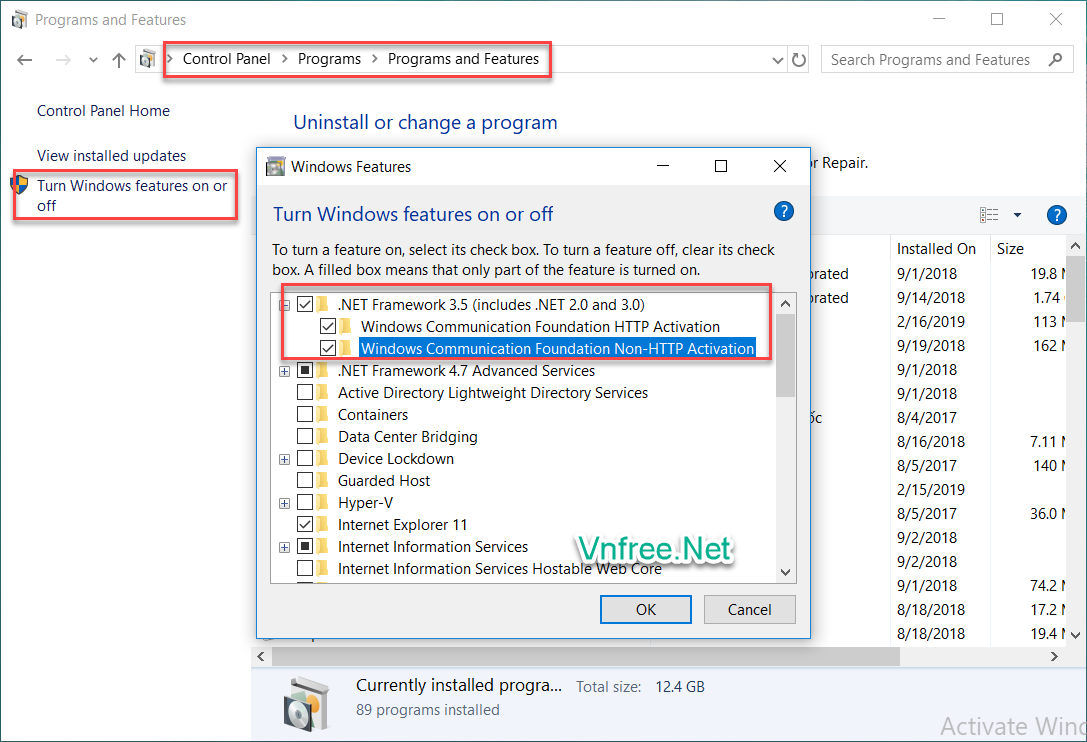Enable the Containers feature checkbox
Screen dimensions: 1087x742
point(305,415)
